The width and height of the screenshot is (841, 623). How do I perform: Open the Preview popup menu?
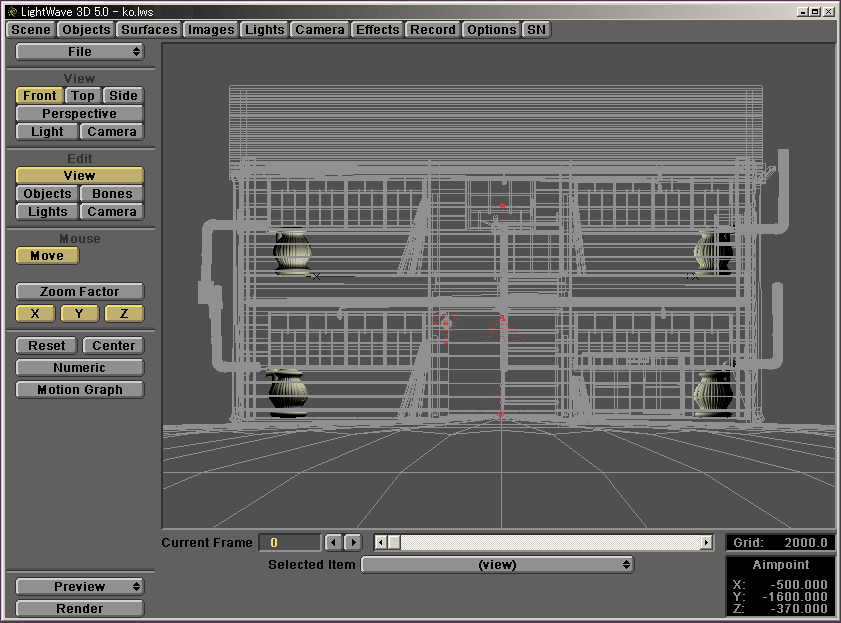[80, 587]
